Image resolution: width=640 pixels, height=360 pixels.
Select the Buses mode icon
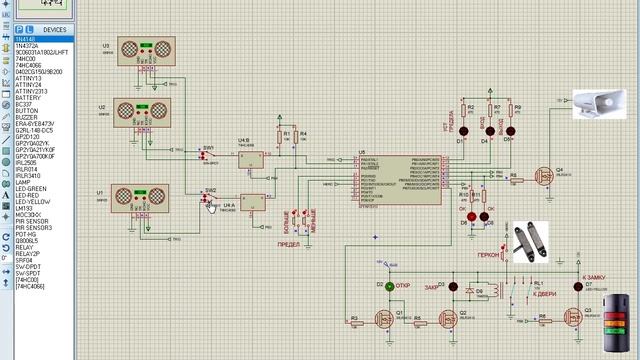coord(6,37)
